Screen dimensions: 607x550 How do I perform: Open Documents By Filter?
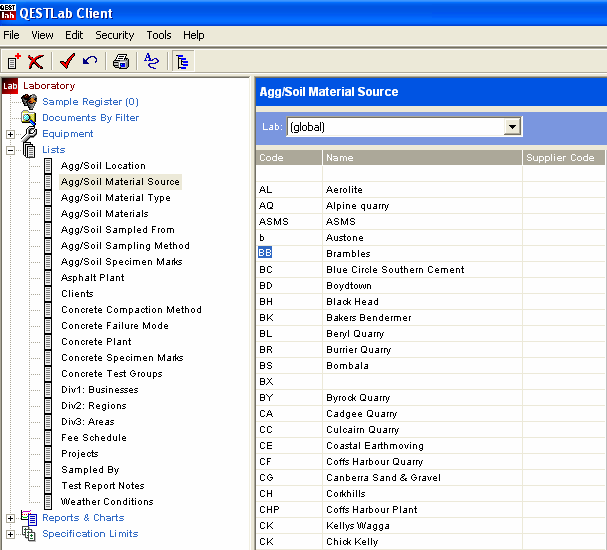pyautogui.click(x=90, y=118)
